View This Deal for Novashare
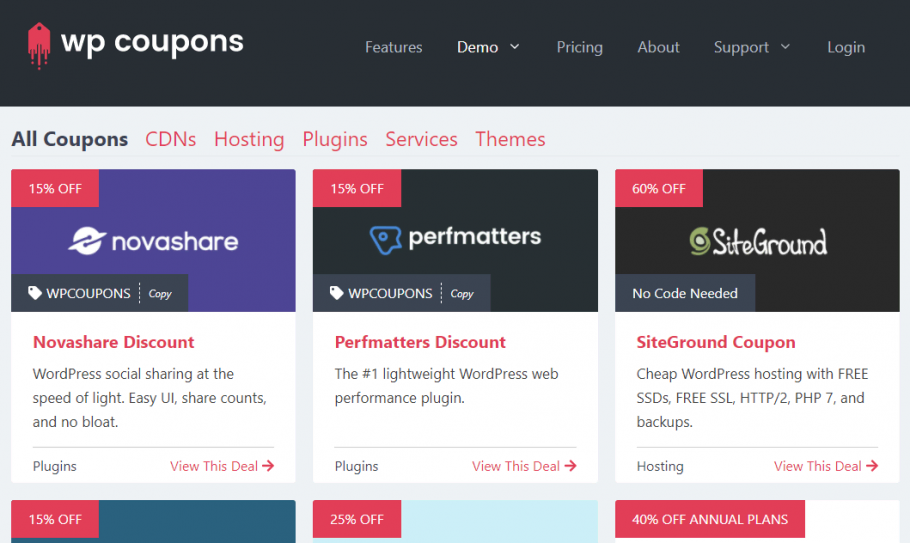910x543 pixels. [x=222, y=466]
